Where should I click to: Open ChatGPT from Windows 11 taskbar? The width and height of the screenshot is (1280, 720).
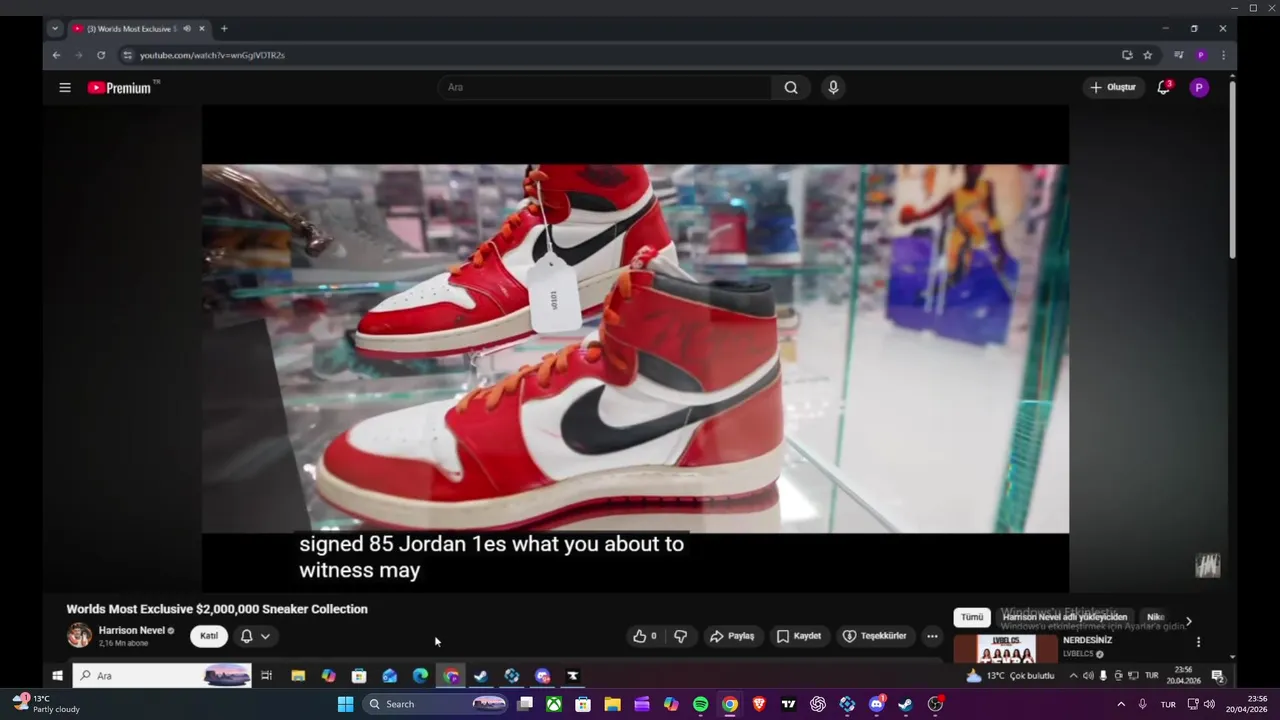point(818,704)
